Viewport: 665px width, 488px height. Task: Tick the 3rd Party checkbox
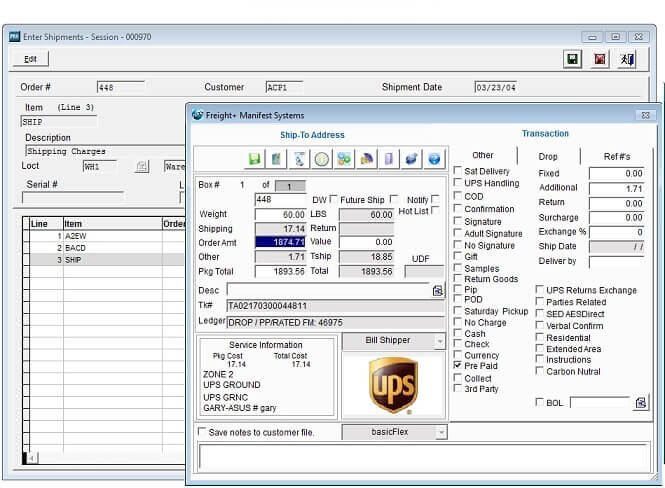click(458, 388)
